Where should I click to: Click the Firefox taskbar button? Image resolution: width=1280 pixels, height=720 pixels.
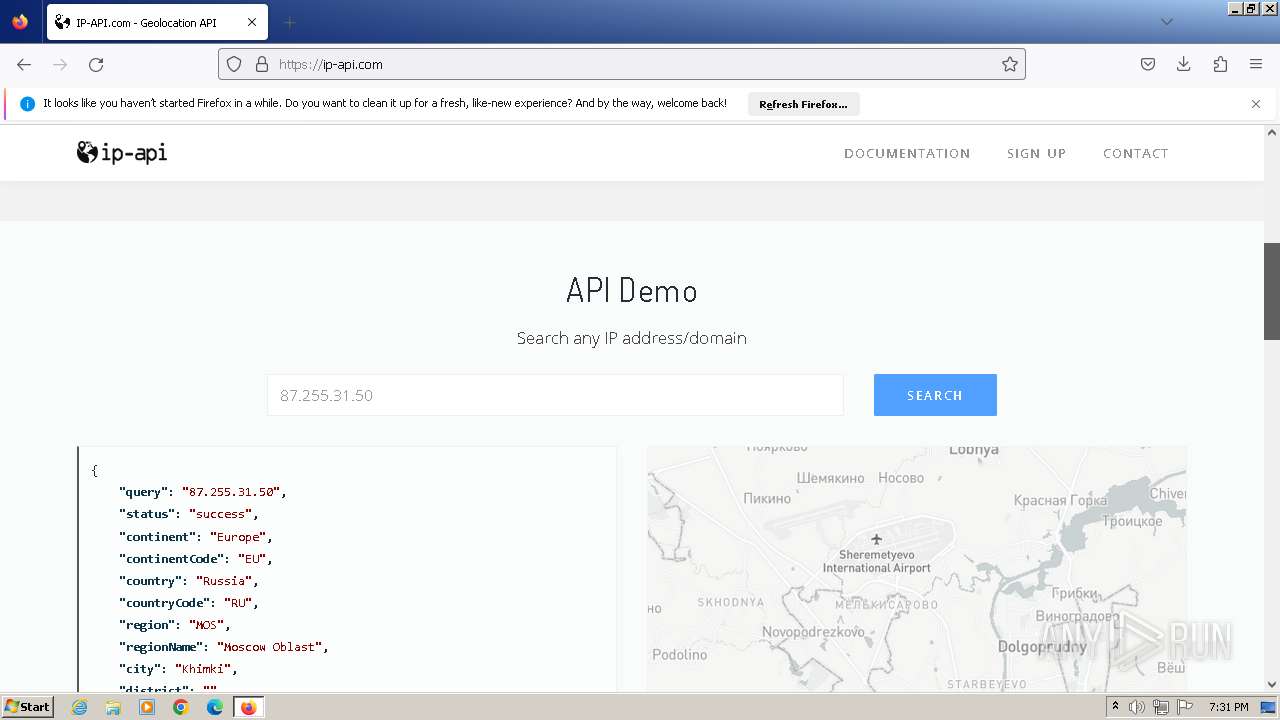249,707
